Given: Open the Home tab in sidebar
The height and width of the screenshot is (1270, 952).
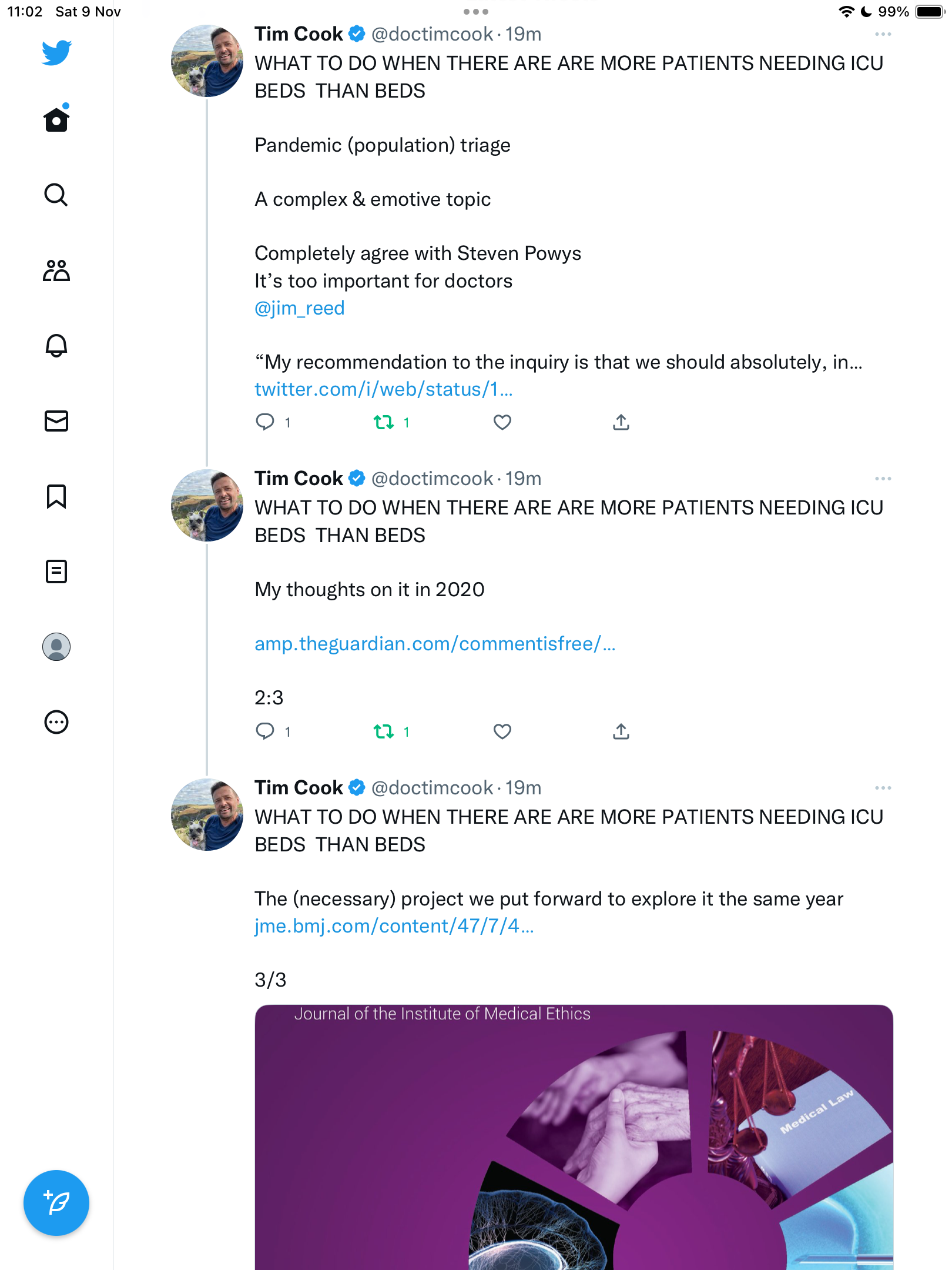Looking at the screenshot, I should pyautogui.click(x=56, y=119).
